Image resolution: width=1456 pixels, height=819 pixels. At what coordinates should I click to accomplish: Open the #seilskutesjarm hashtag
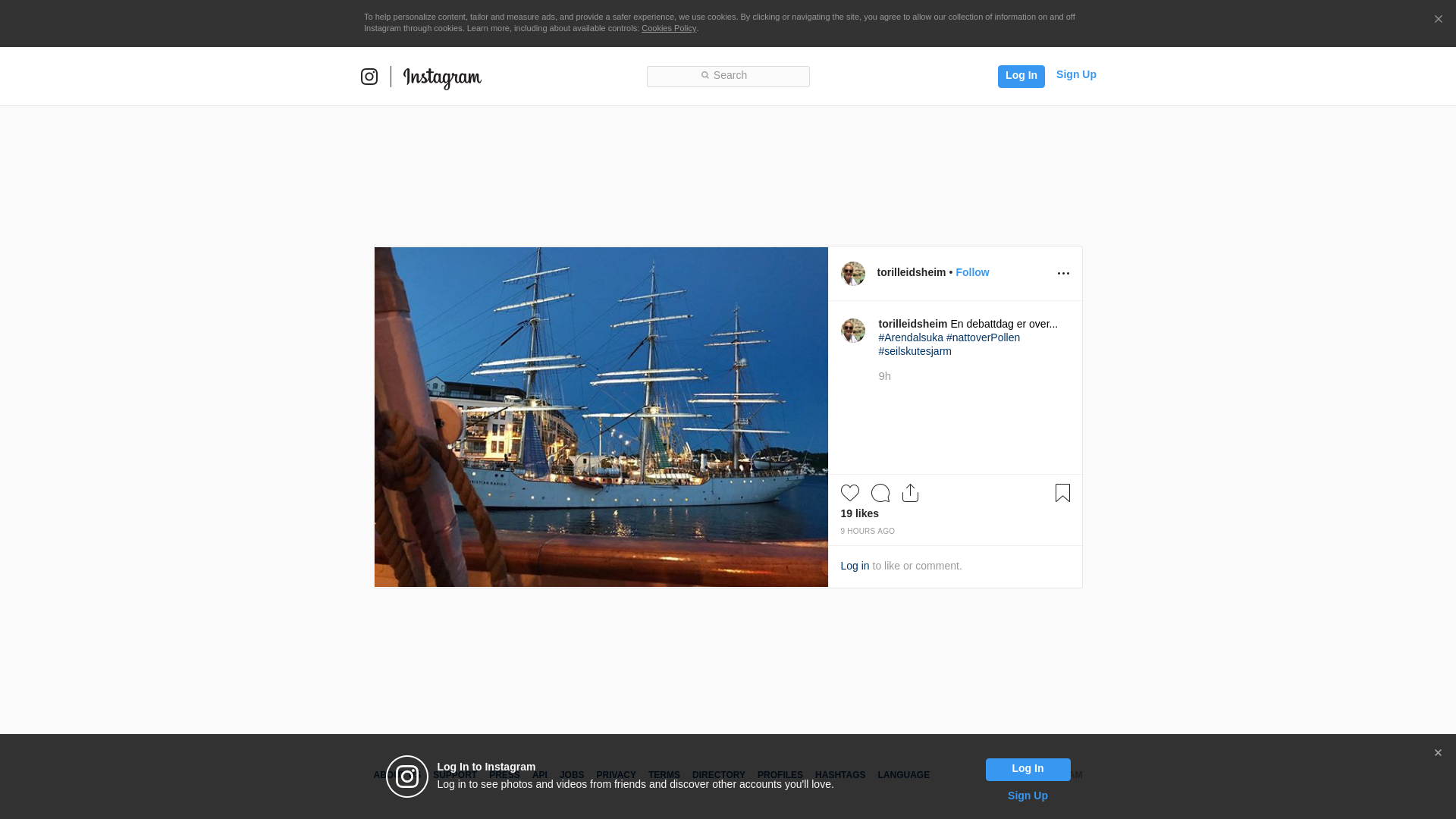click(x=915, y=351)
